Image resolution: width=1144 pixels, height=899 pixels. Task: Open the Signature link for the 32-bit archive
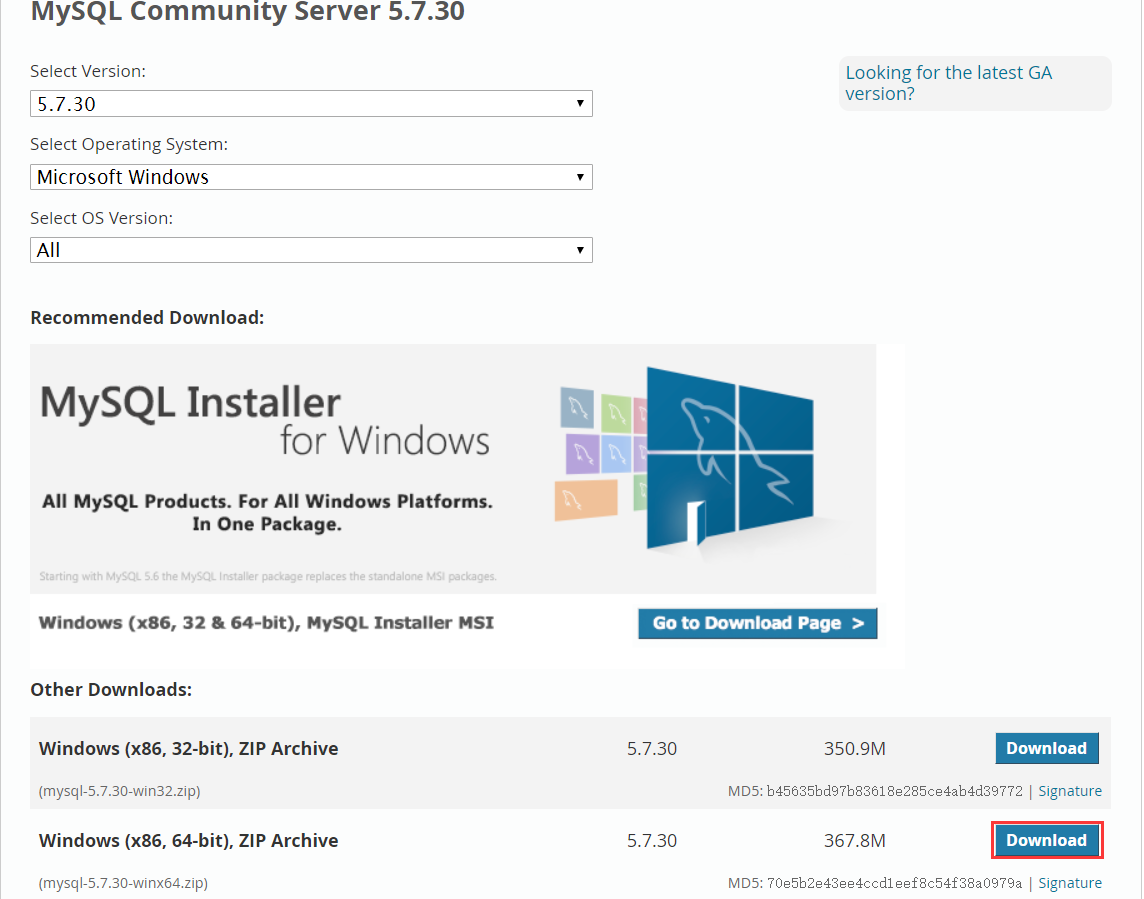(x=1069, y=790)
